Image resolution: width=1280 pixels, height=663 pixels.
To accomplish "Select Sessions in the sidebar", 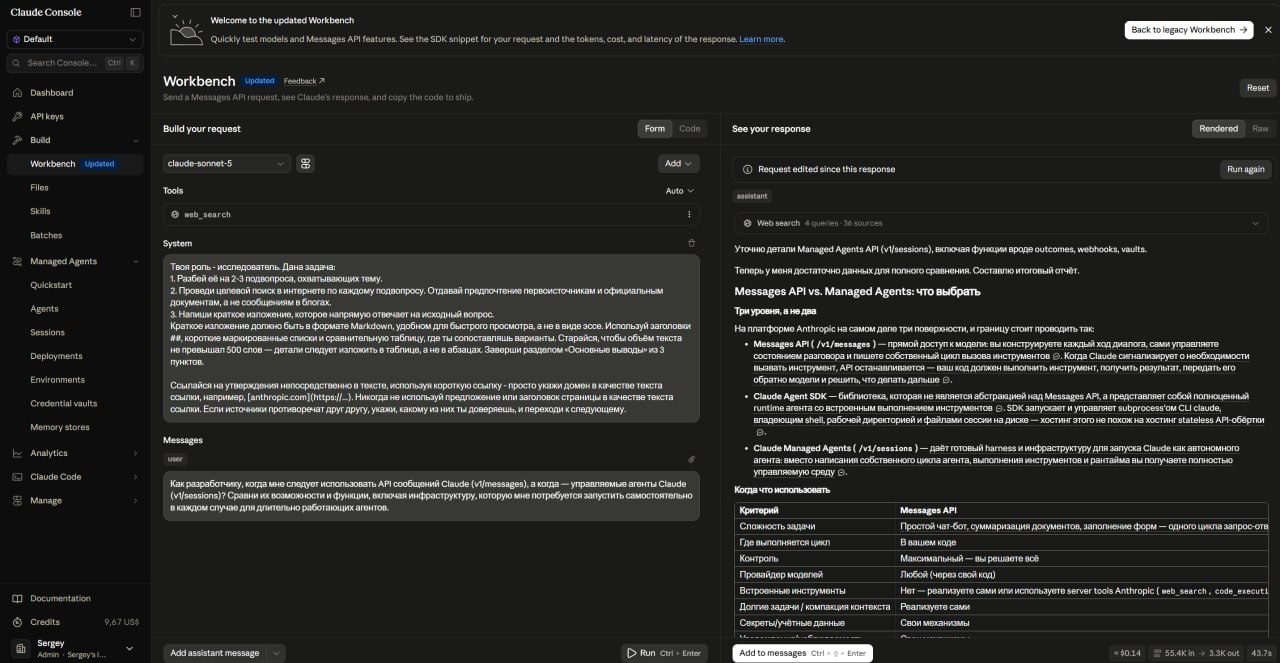I will 47,333.
